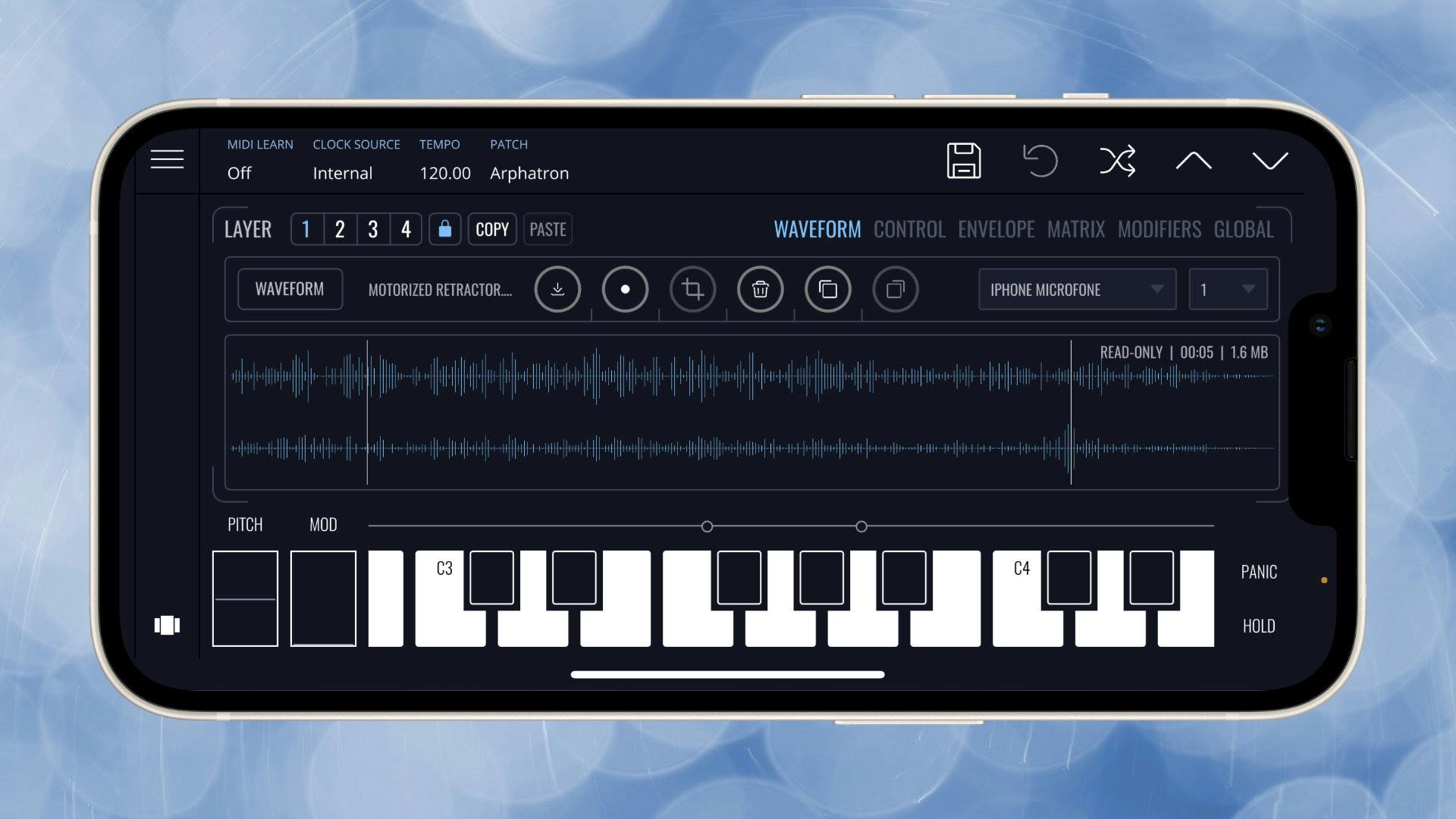The height and width of the screenshot is (819, 1456).
Task: Click the crop waveform icon
Action: click(693, 289)
